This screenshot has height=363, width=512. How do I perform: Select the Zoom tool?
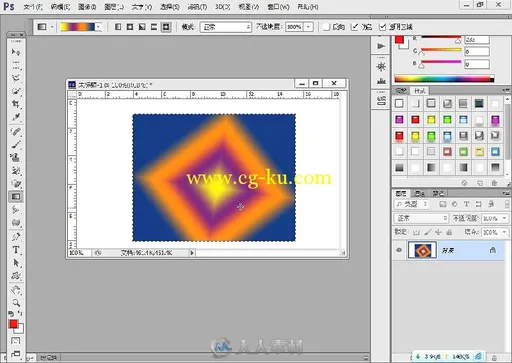tap(16, 303)
